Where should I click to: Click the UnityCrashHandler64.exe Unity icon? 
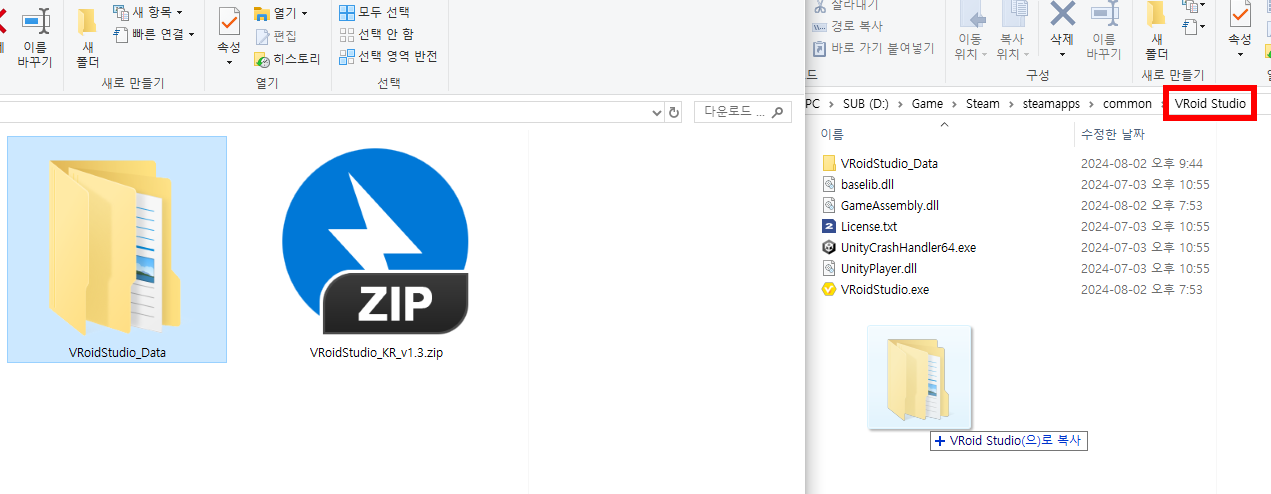point(828,247)
